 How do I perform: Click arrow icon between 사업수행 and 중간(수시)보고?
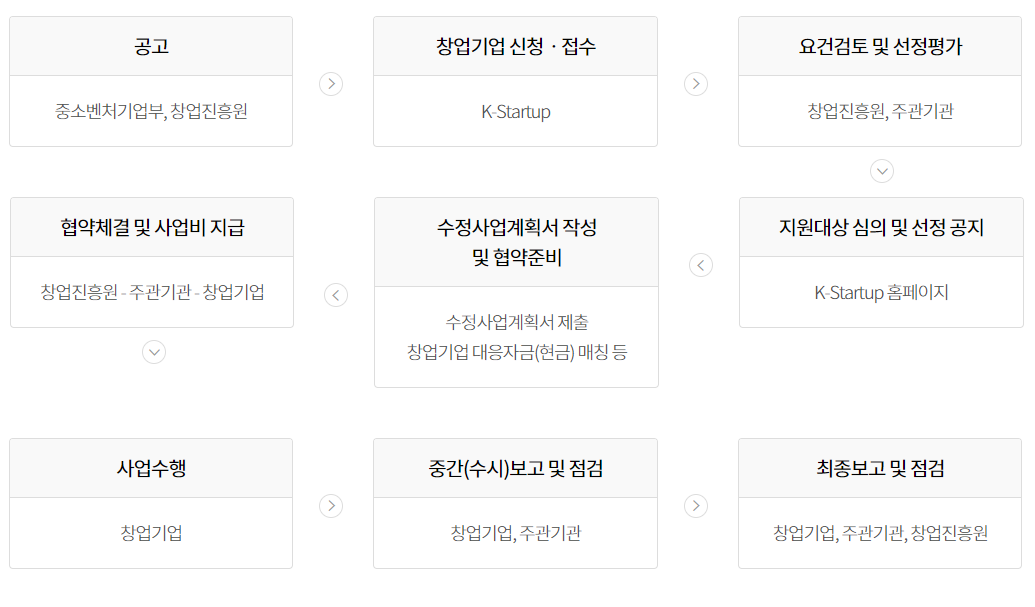tap(331, 506)
